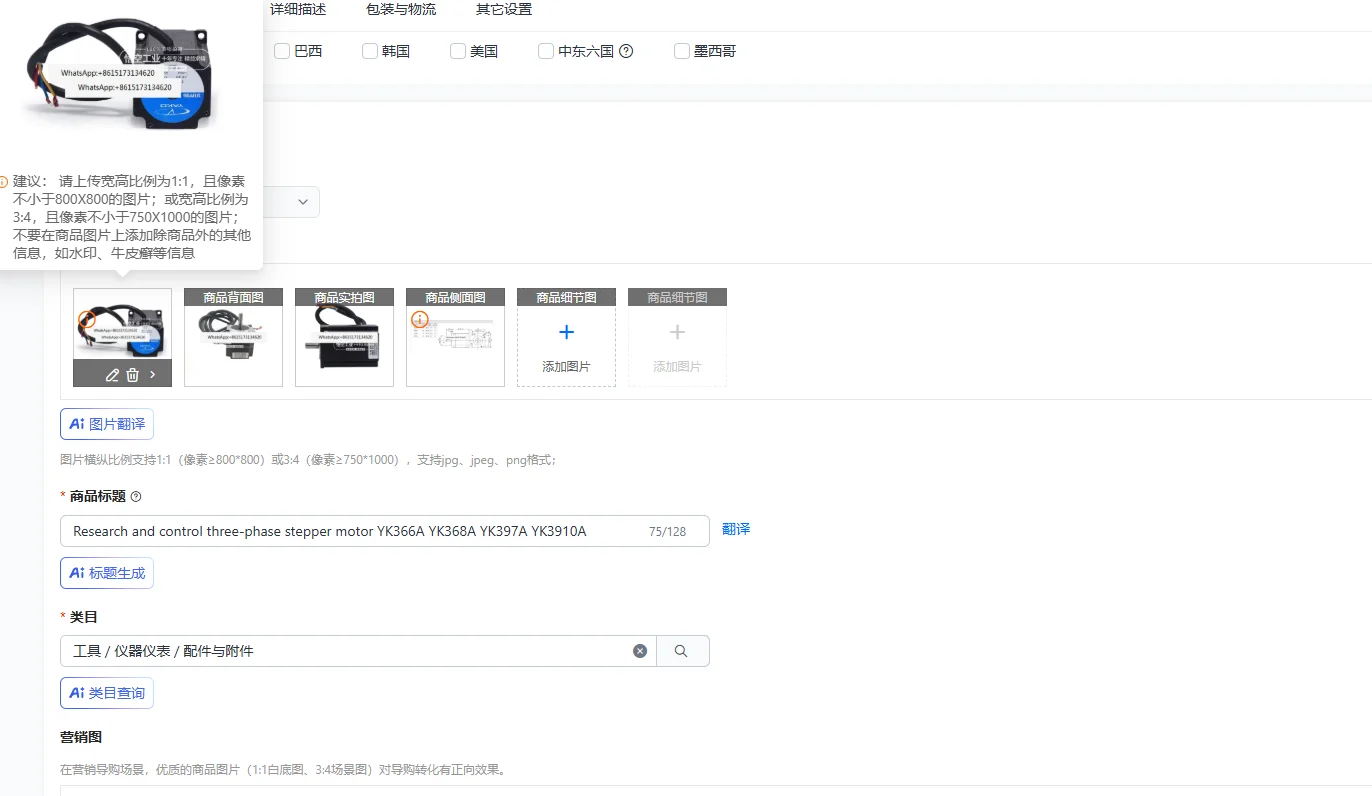This screenshot has width=1372, height=796.
Task: Click the 营销图 section heading
Action: click(x=81, y=737)
